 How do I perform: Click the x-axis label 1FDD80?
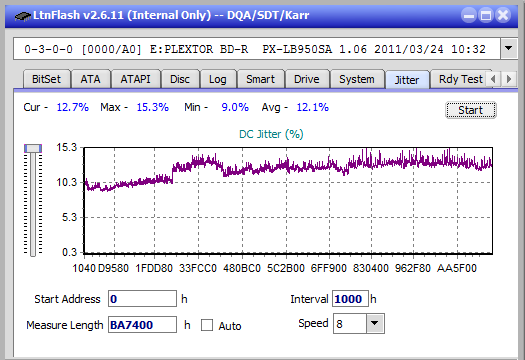tap(154, 268)
